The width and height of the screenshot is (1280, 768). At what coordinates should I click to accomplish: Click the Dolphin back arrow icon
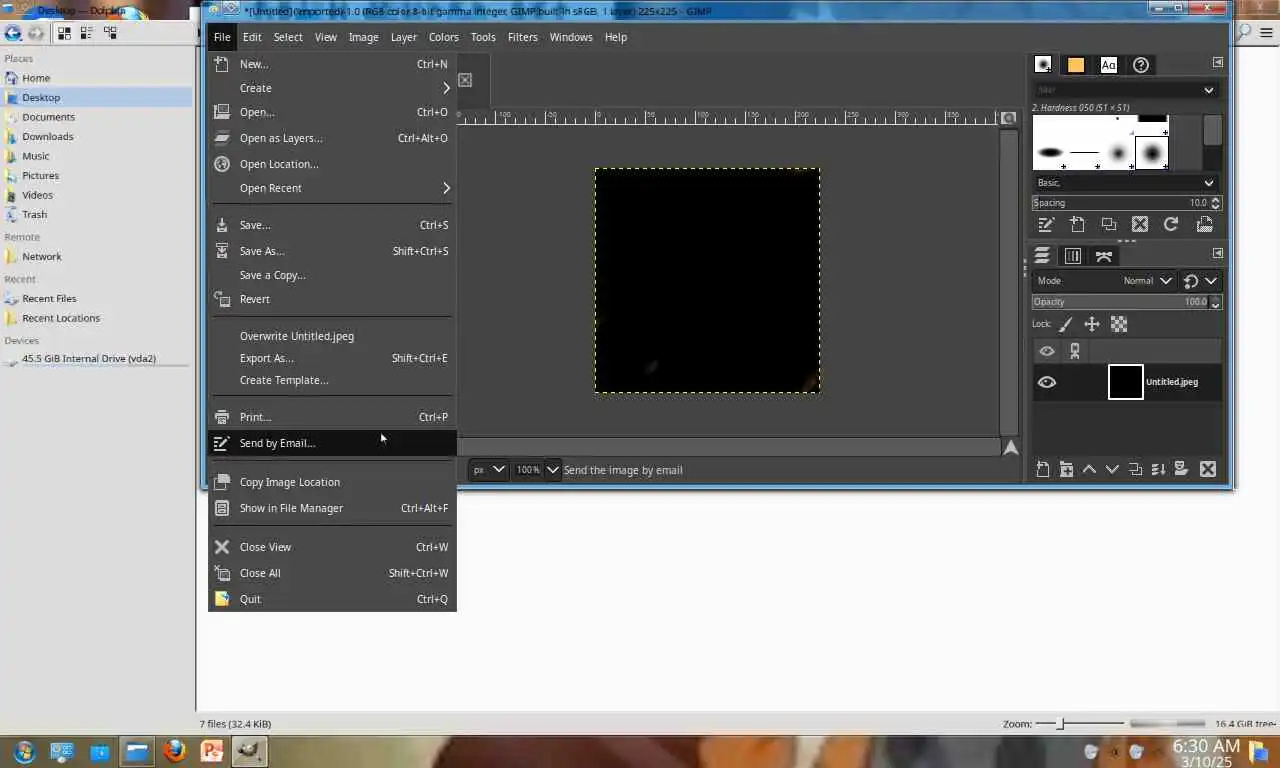pyautogui.click(x=12, y=33)
